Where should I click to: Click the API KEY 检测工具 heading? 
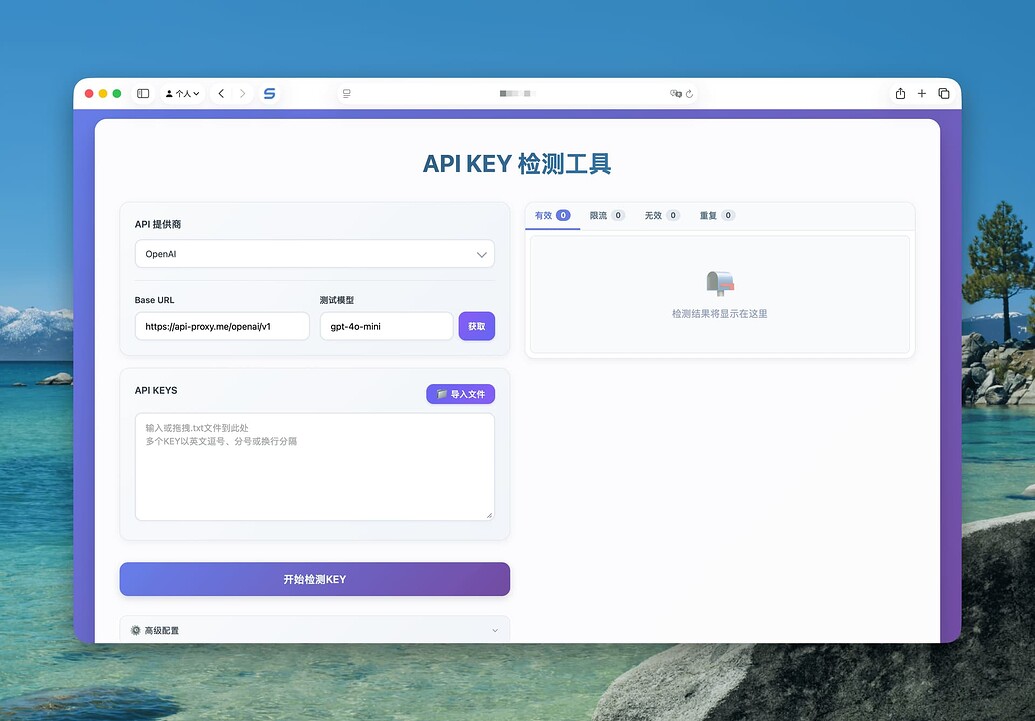coord(517,164)
